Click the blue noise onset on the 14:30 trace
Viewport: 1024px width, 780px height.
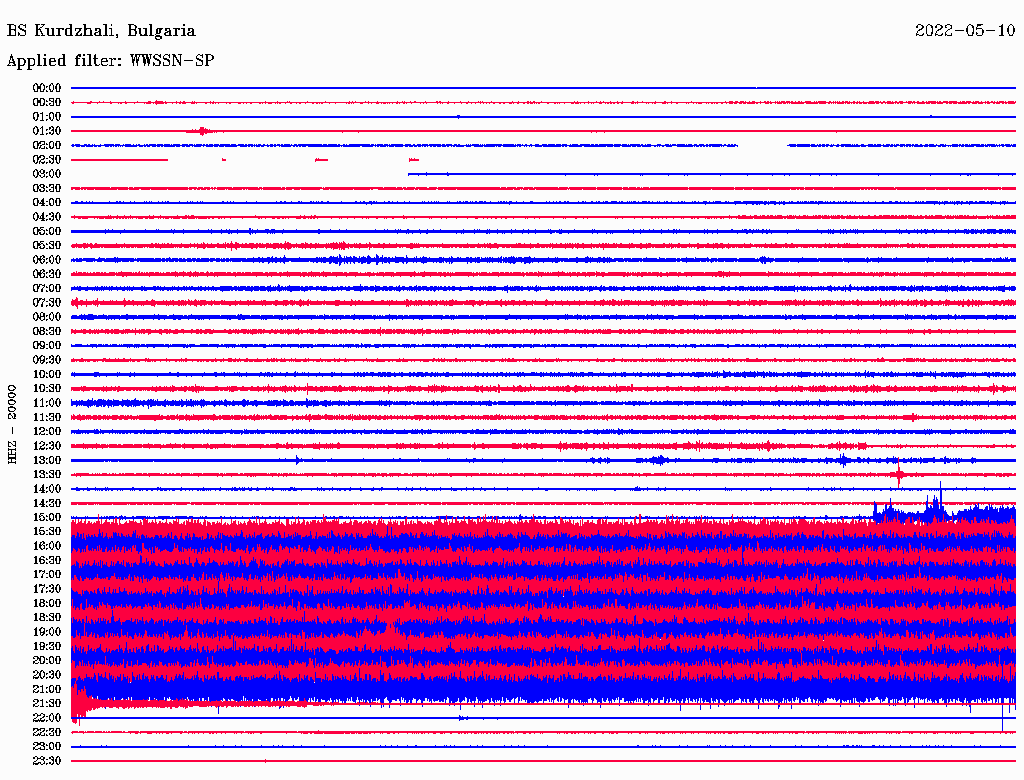coord(877,512)
